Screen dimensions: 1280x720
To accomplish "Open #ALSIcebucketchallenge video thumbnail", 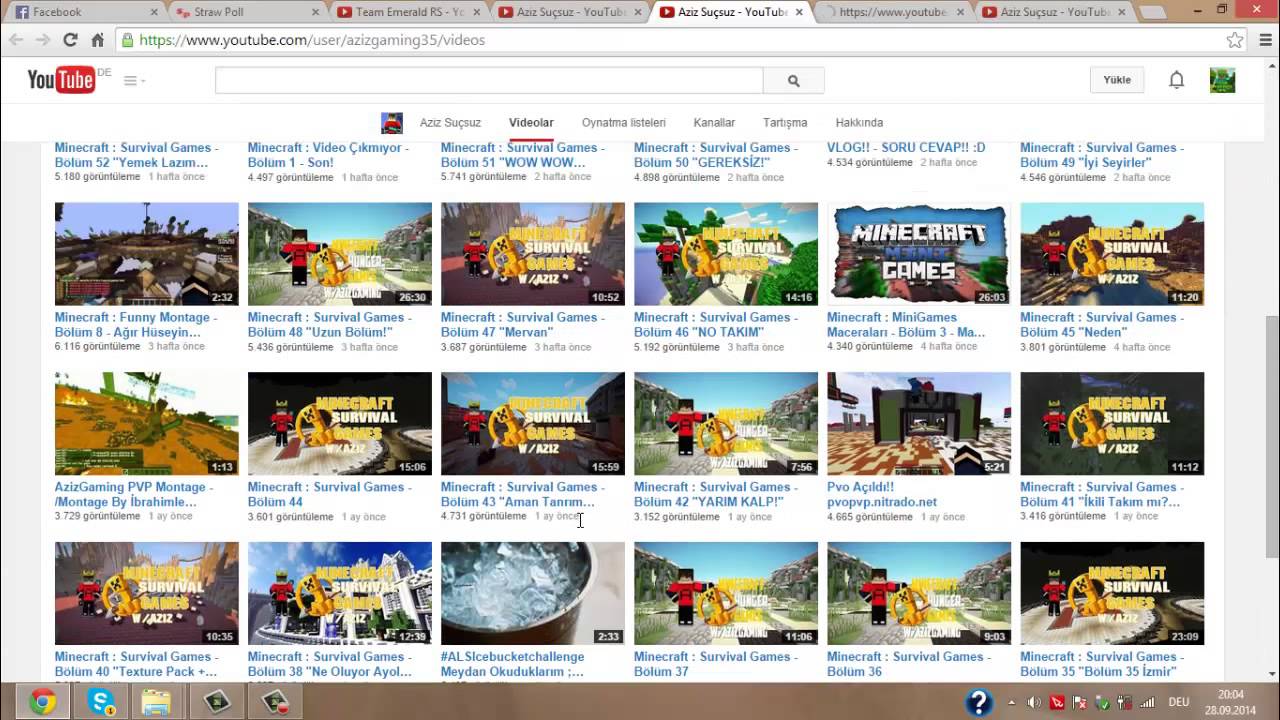I will pyautogui.click(x=533, y=594).
